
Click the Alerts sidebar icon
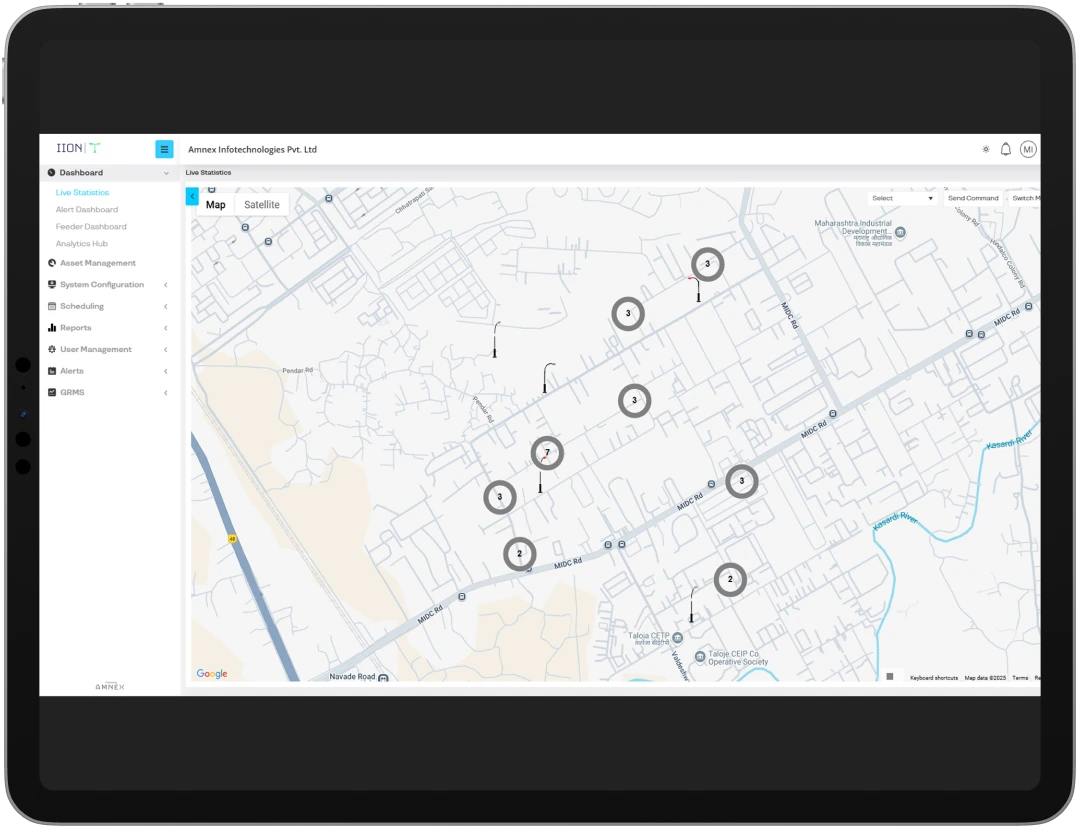[52, 371]
